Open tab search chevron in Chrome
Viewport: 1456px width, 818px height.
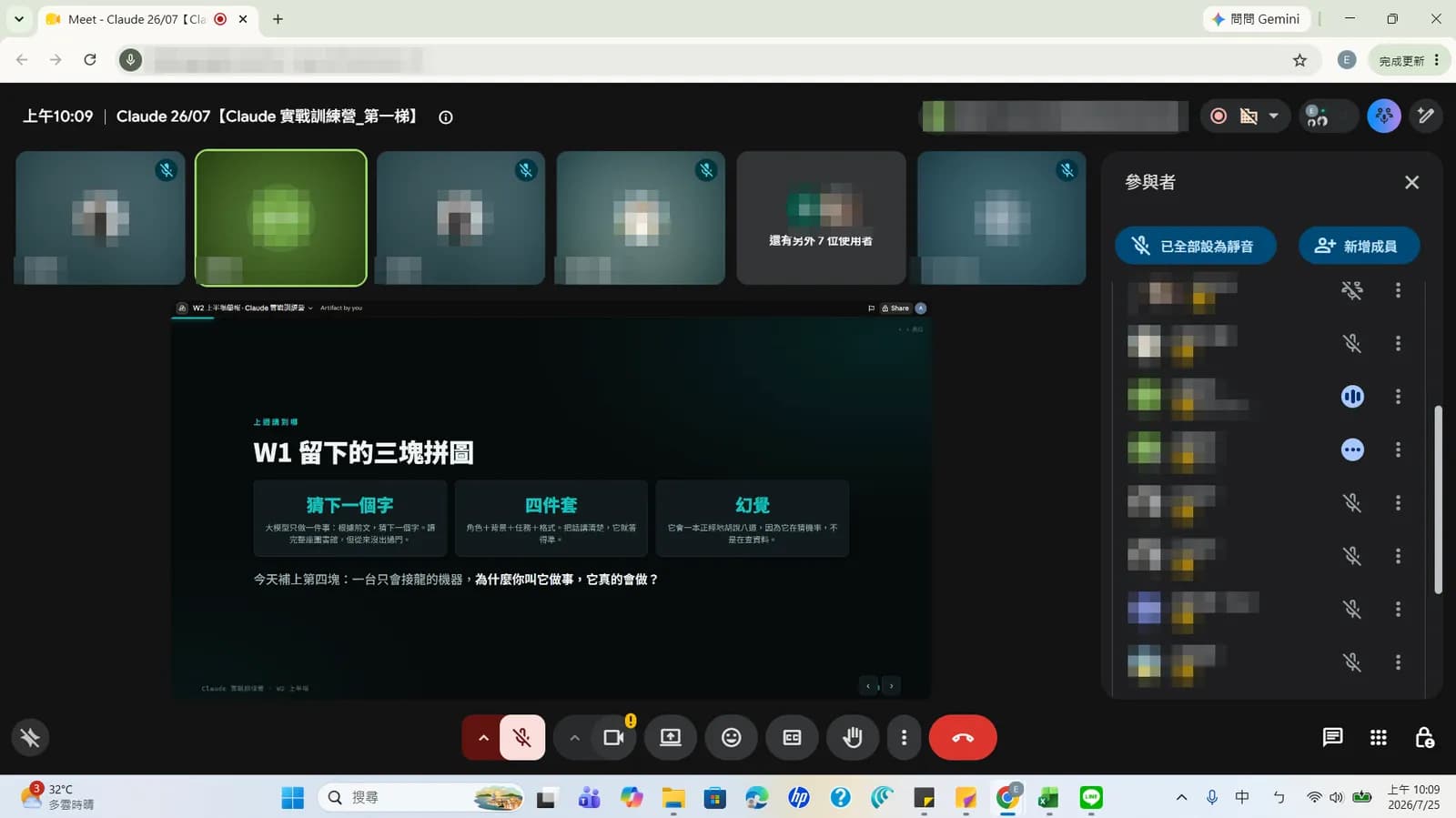click(18, 19)
